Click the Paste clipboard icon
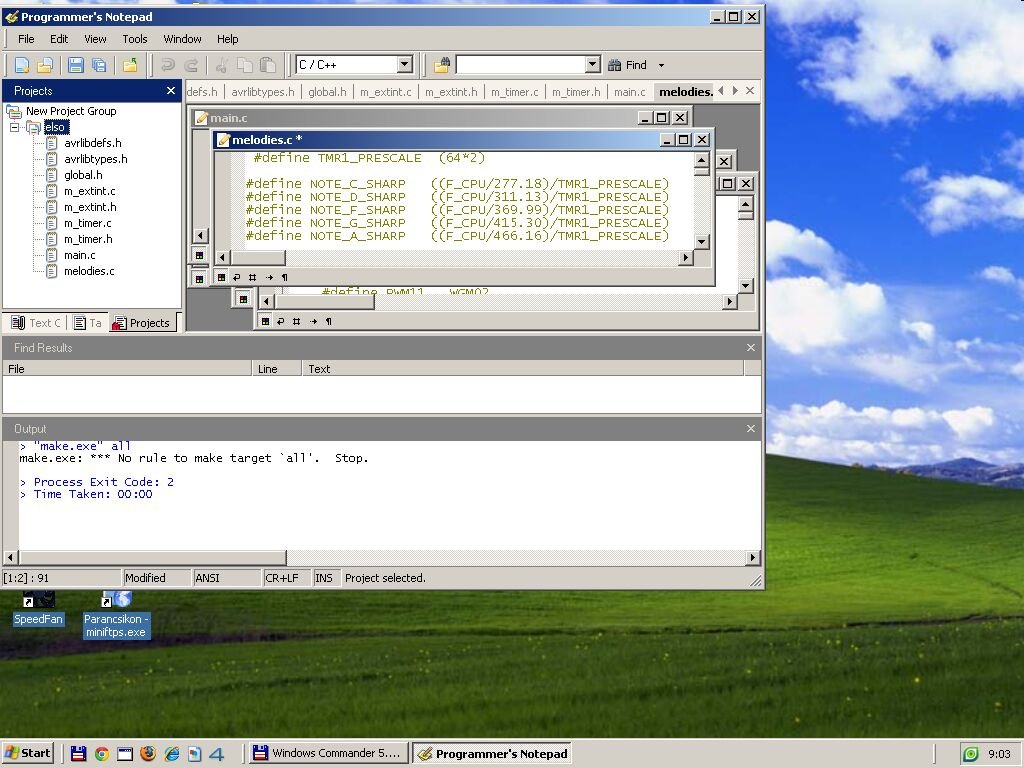Image resolution: width=1024 pixels, height=768 pixels. click(x=267, y=65)
